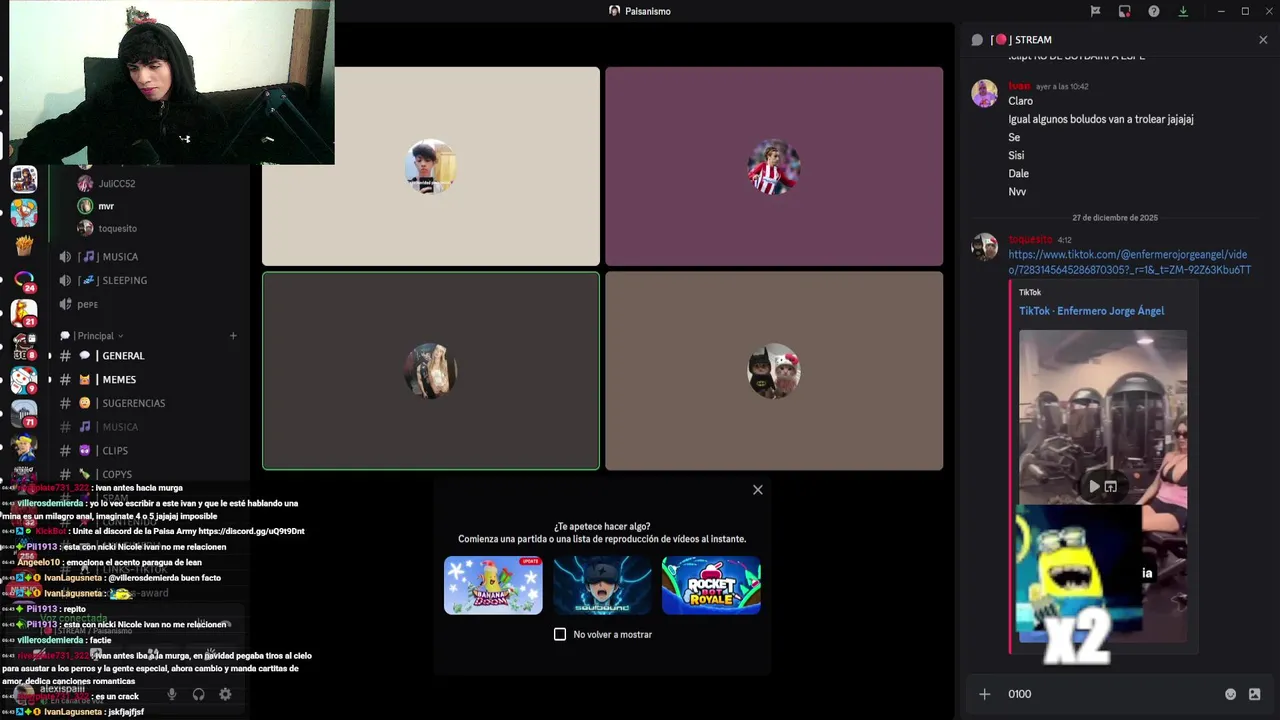Open the TikTok video link URL
The height and width of the screenshot is (720, 1280).
click(1129, 262)
